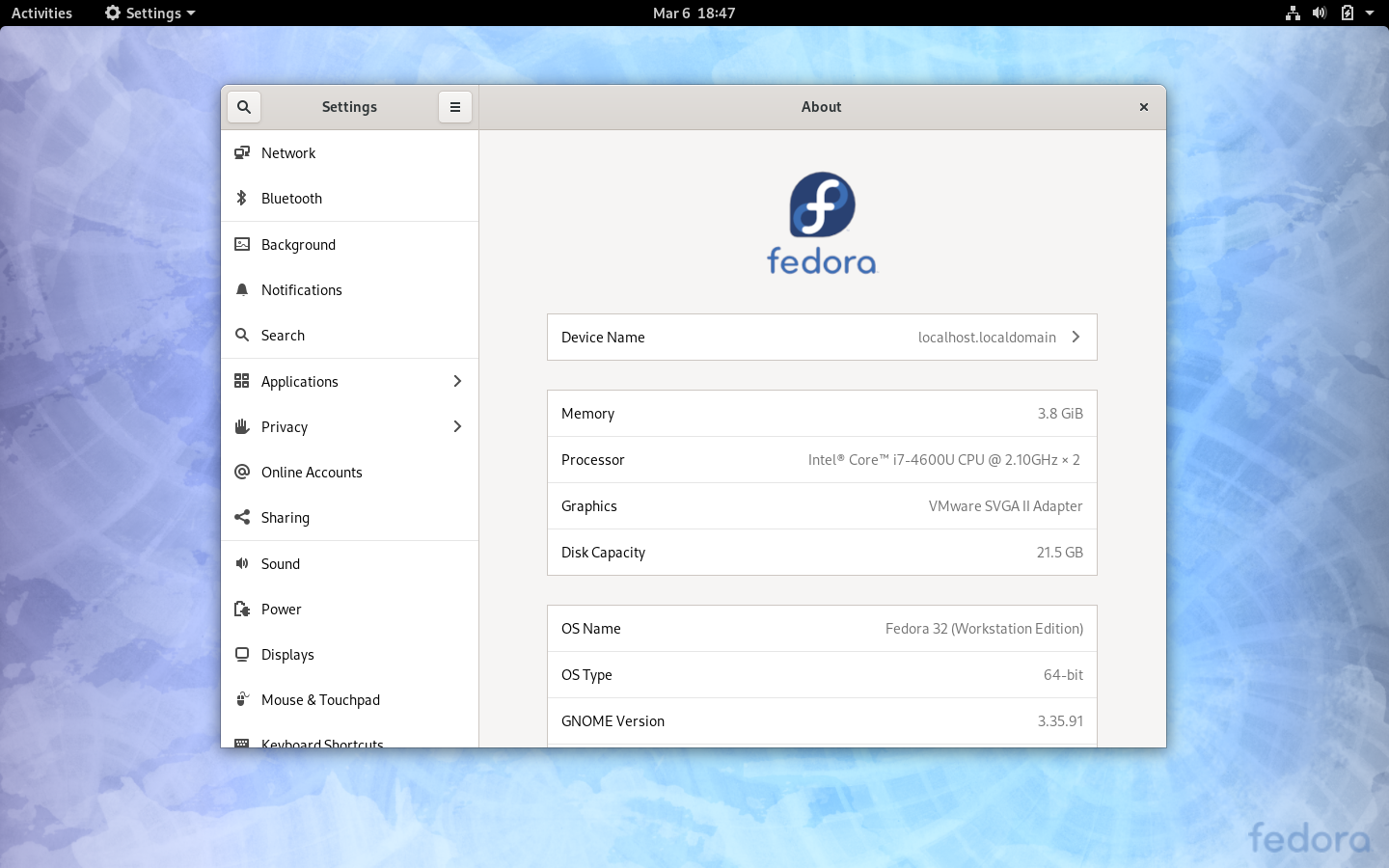Select Online Accounts in the sidebar
1389x868 pixels.
coord(349,473)
